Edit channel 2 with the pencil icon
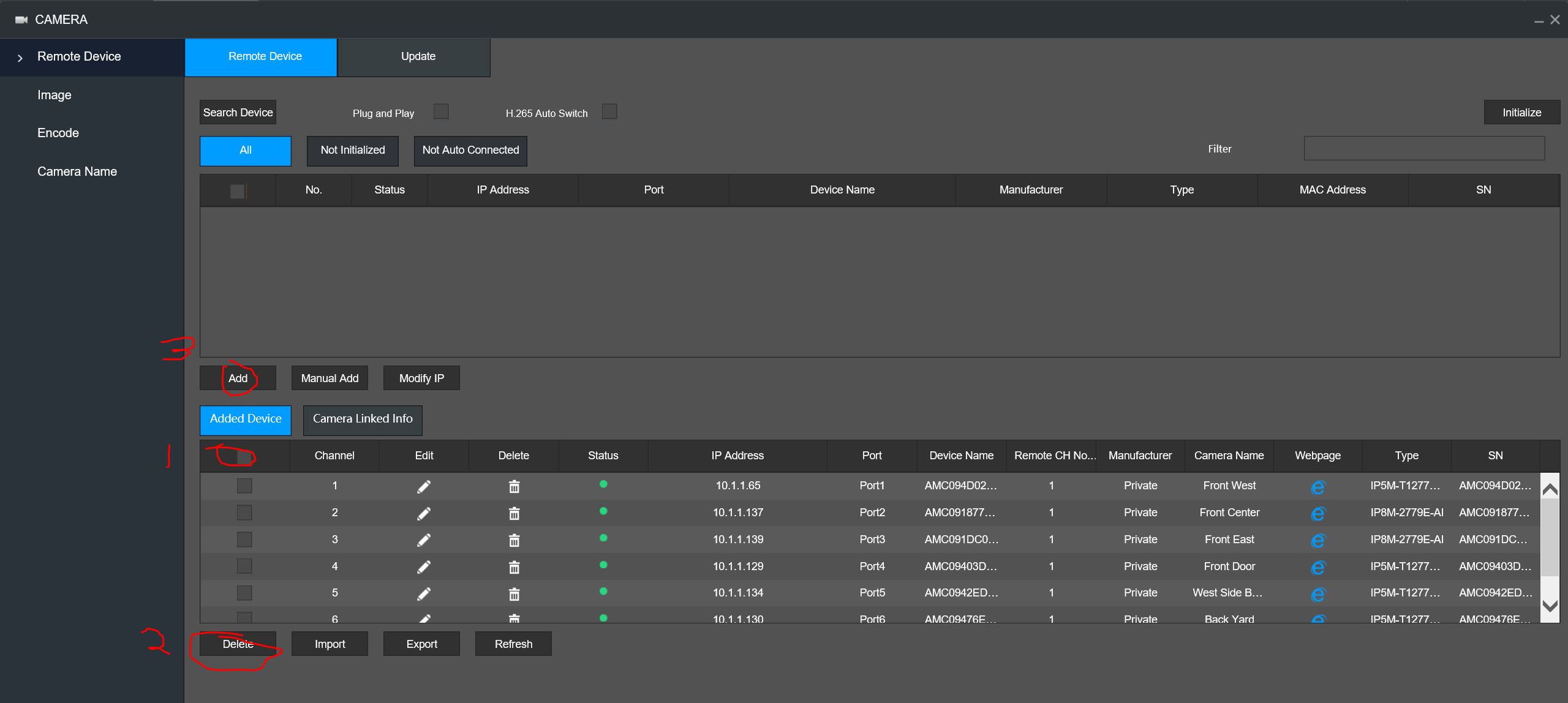 pos(424,514)
